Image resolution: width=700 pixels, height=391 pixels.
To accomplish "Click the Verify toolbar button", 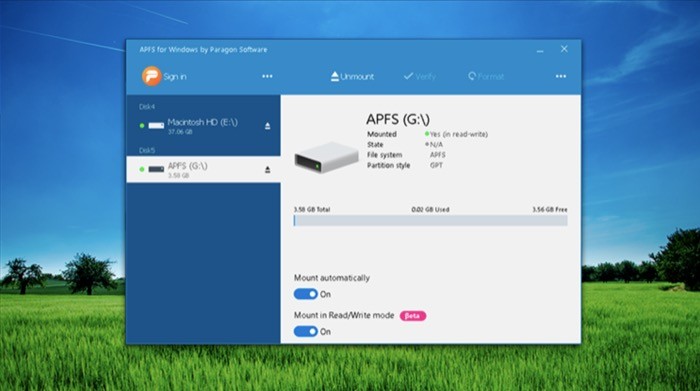I will click(420, 76).
